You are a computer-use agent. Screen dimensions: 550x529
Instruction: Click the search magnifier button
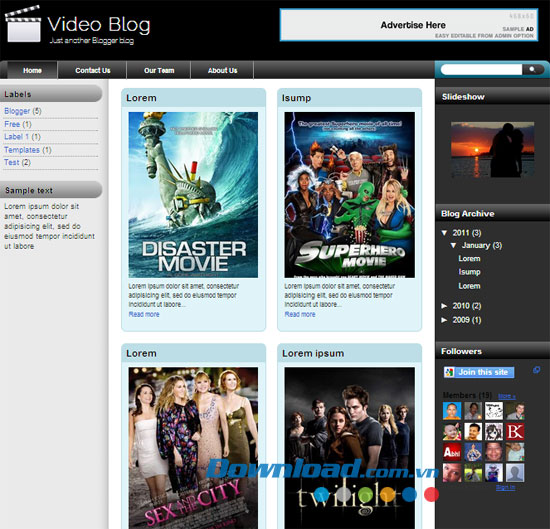pos(532,69)
